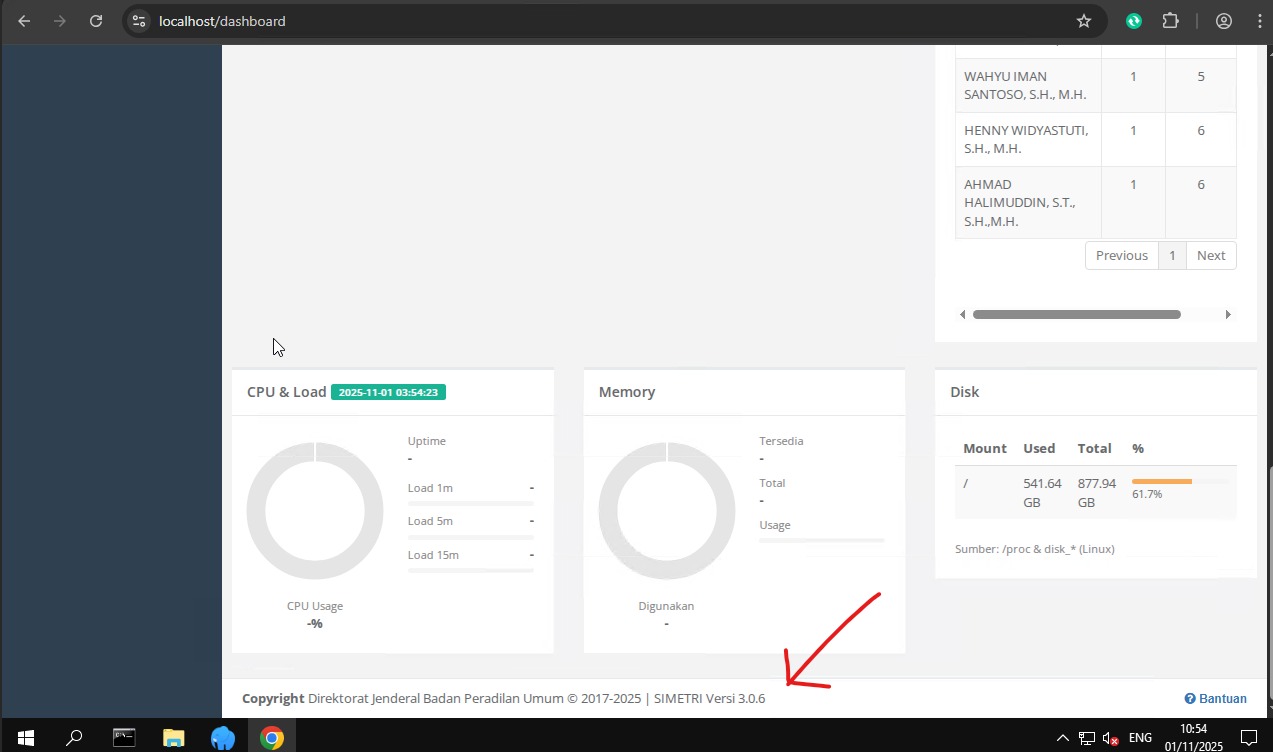
Task: View site information icon in address bar
Action: coord(139,21)
